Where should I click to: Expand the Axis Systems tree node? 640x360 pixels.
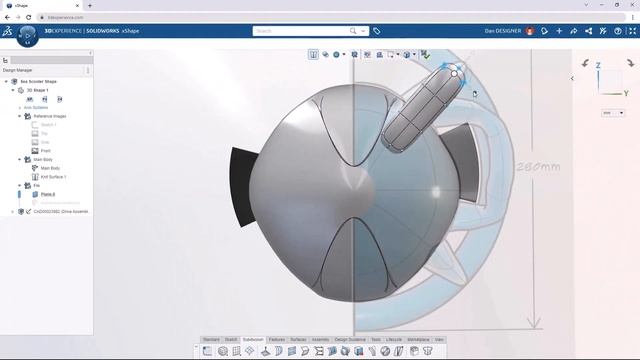point(20,108)
